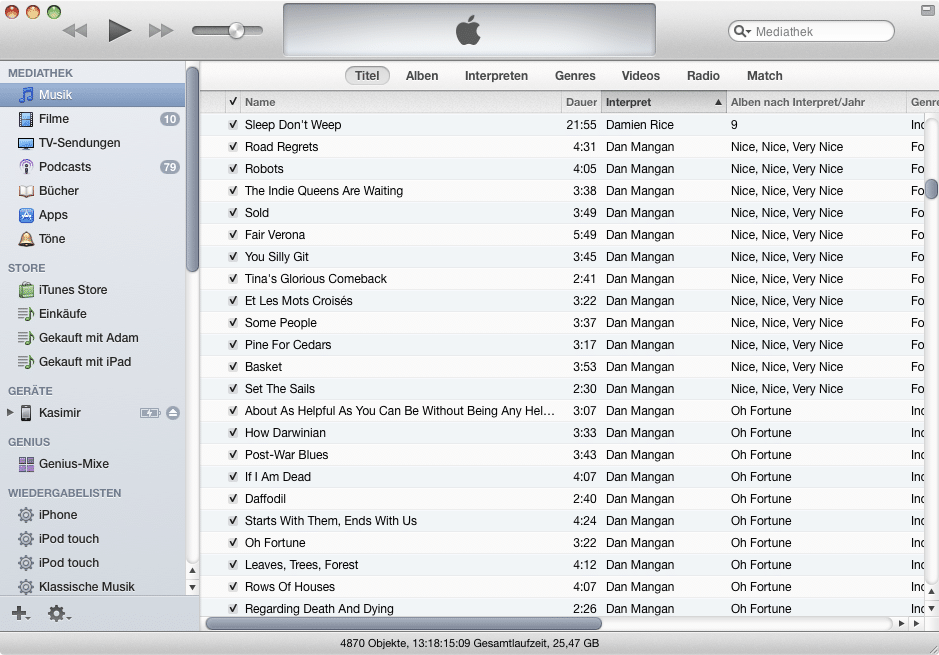Click the Podcasts badge showing 79
939x655 pixels.
tap(169, 167)
